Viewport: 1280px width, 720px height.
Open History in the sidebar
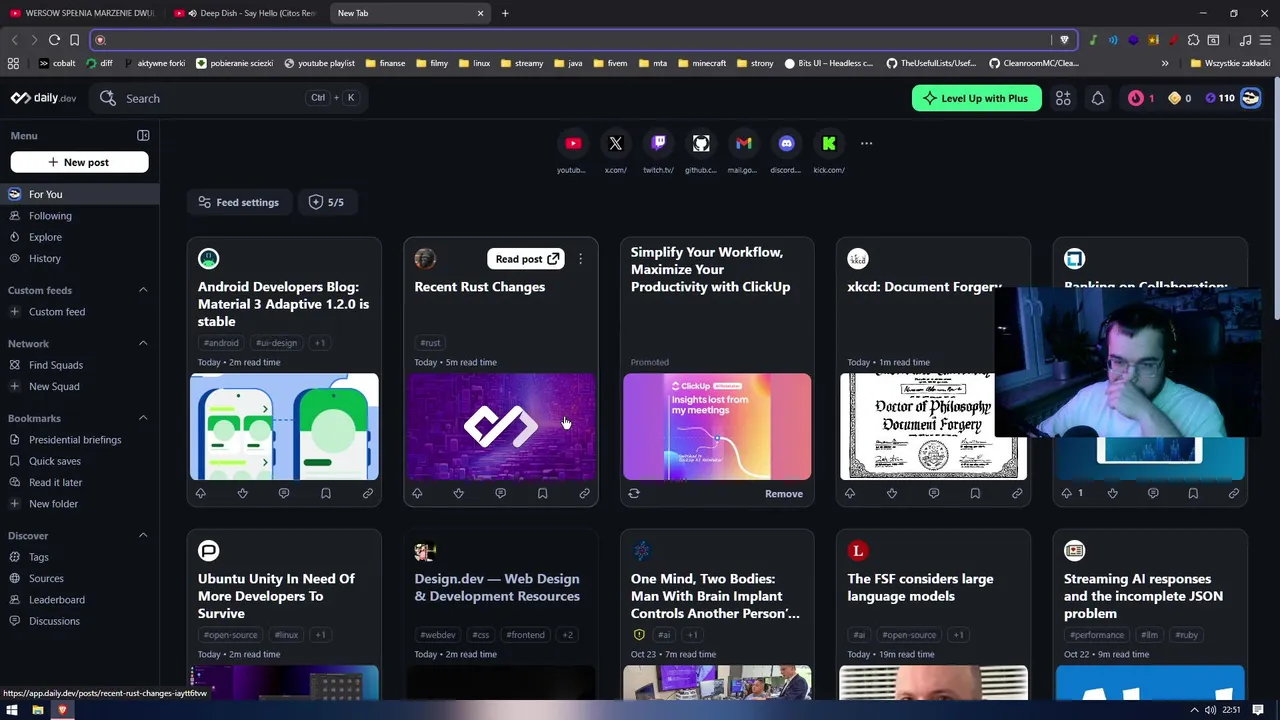tap(79, 258)
